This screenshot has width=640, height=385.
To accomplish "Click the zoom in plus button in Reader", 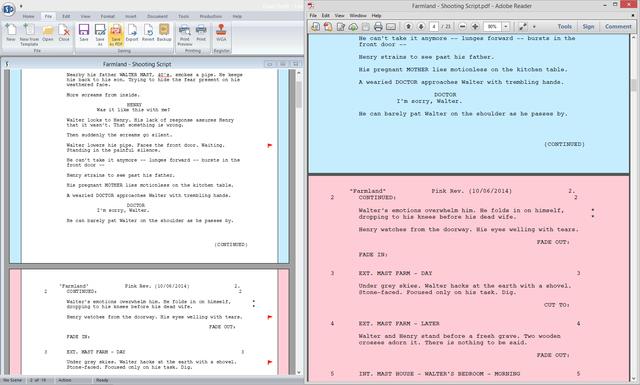I will [x=475, y=27].
